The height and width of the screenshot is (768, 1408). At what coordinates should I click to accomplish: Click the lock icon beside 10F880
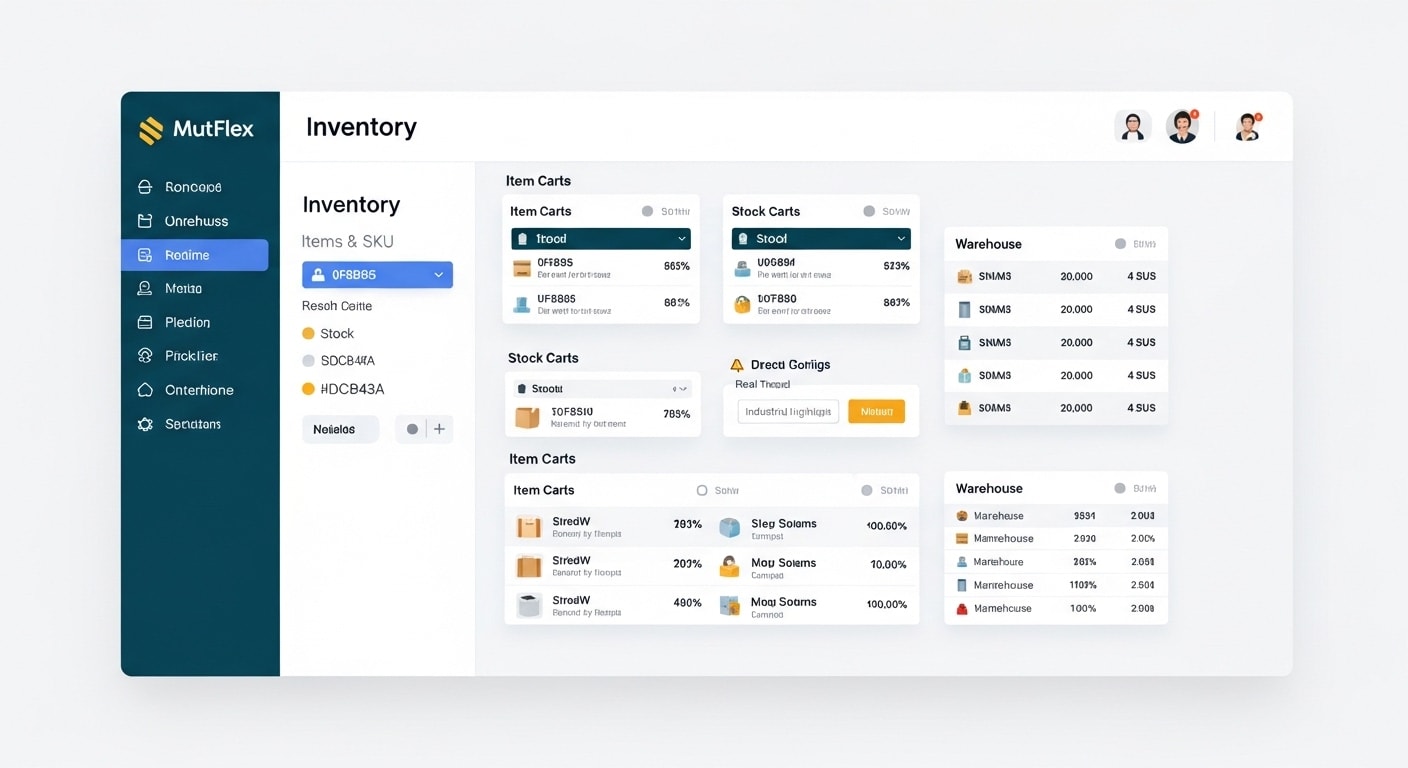(x=742, y=304)
